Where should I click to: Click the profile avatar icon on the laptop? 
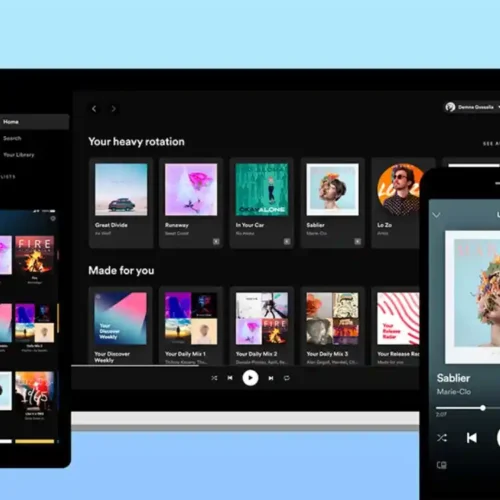tap(450, 107)
